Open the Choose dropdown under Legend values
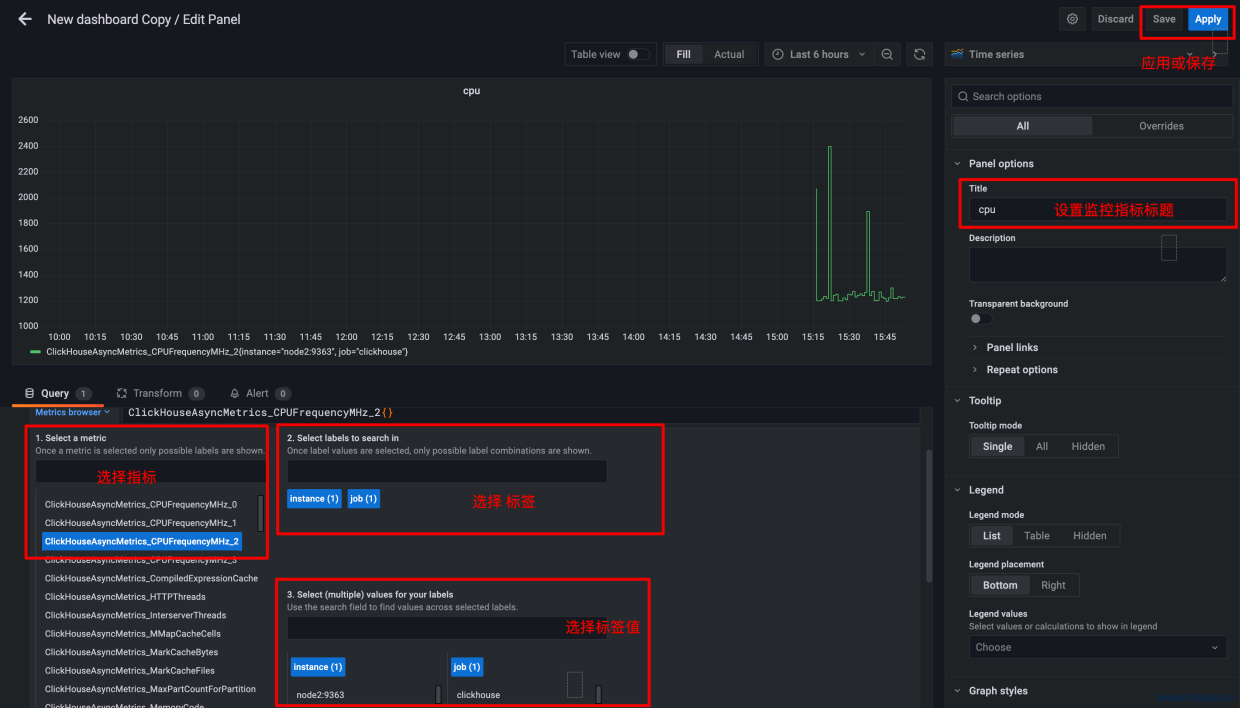This screenshot has width=1240, height=708. (1097, 647)
